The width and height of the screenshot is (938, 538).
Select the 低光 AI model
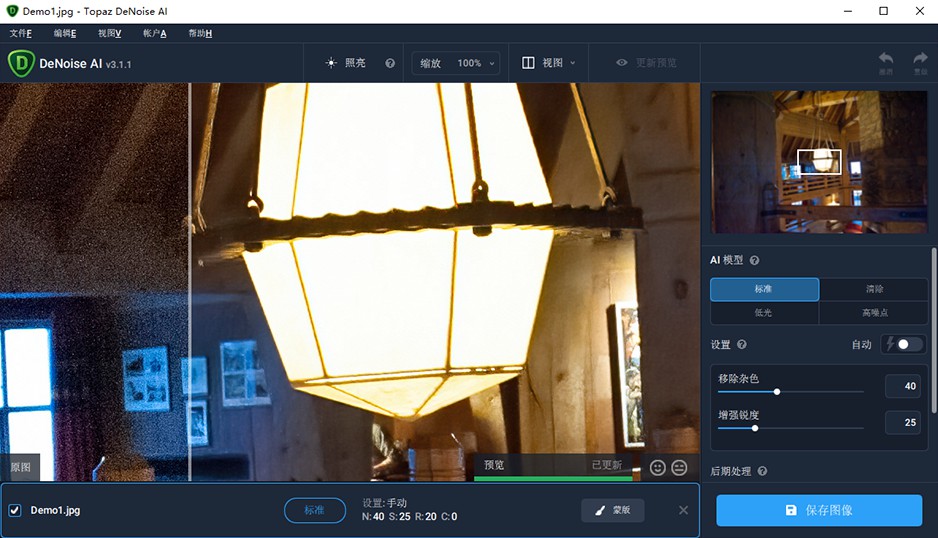coord(765,312)
